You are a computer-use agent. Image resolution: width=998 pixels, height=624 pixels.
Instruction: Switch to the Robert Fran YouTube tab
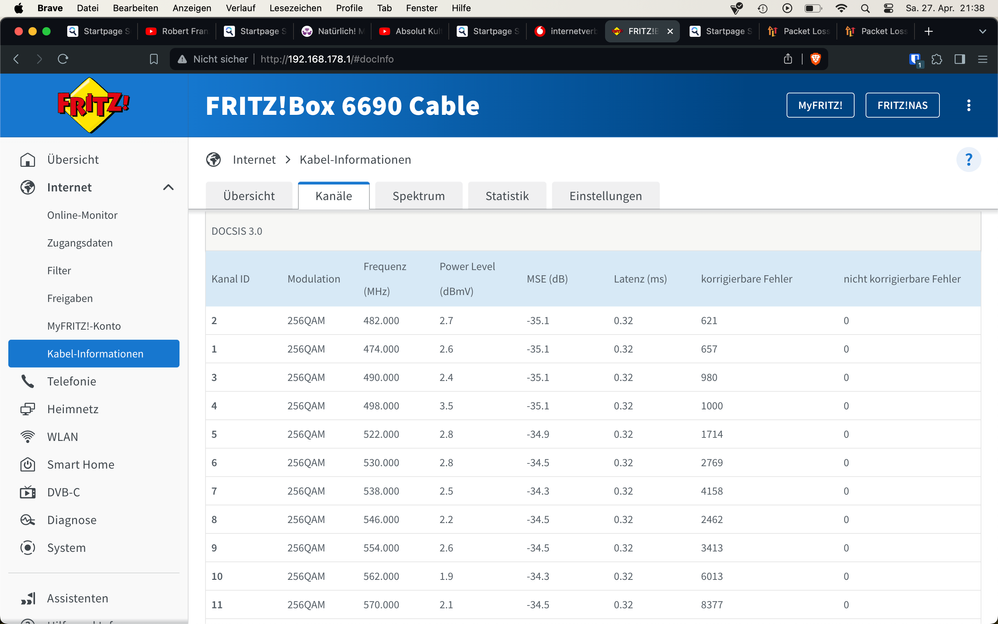pyautogui.click(x=176, y=31)
